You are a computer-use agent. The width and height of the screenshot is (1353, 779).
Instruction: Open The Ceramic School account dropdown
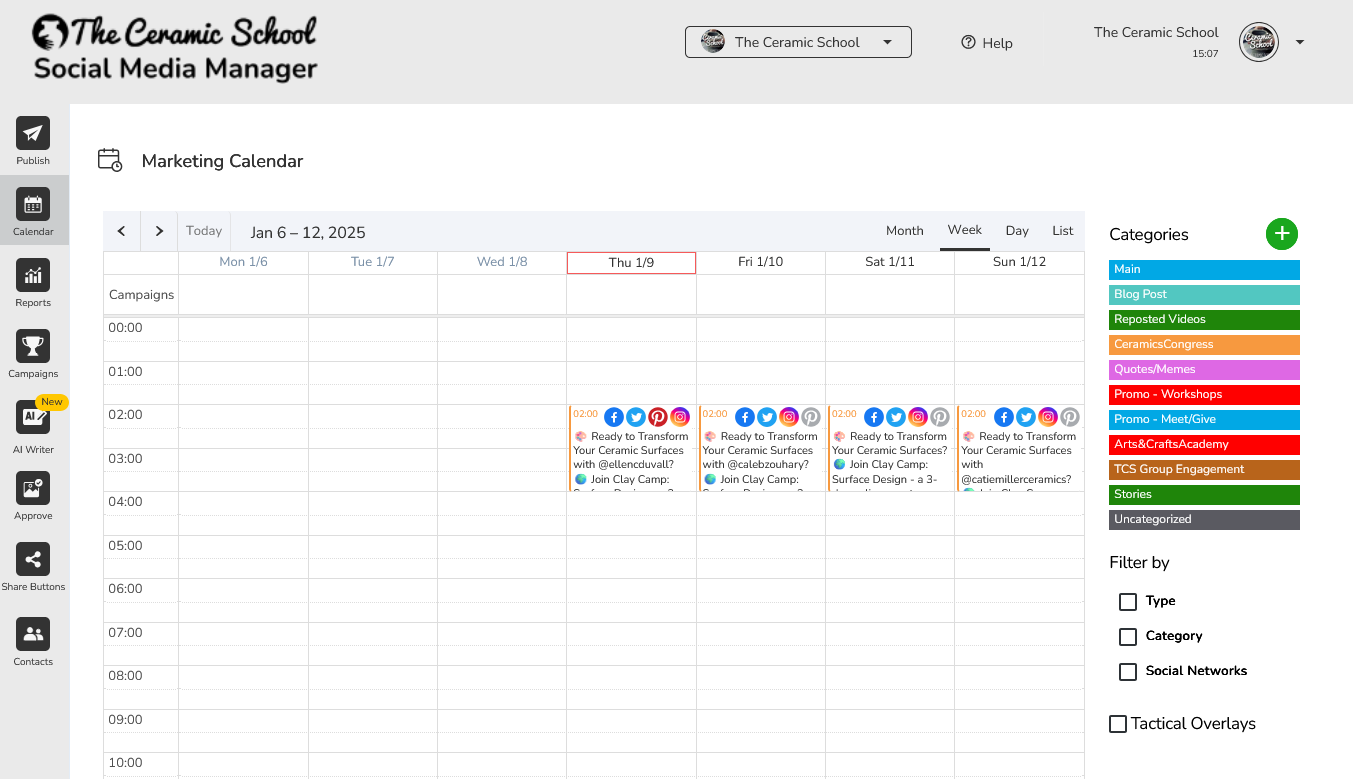click(798, 42)
